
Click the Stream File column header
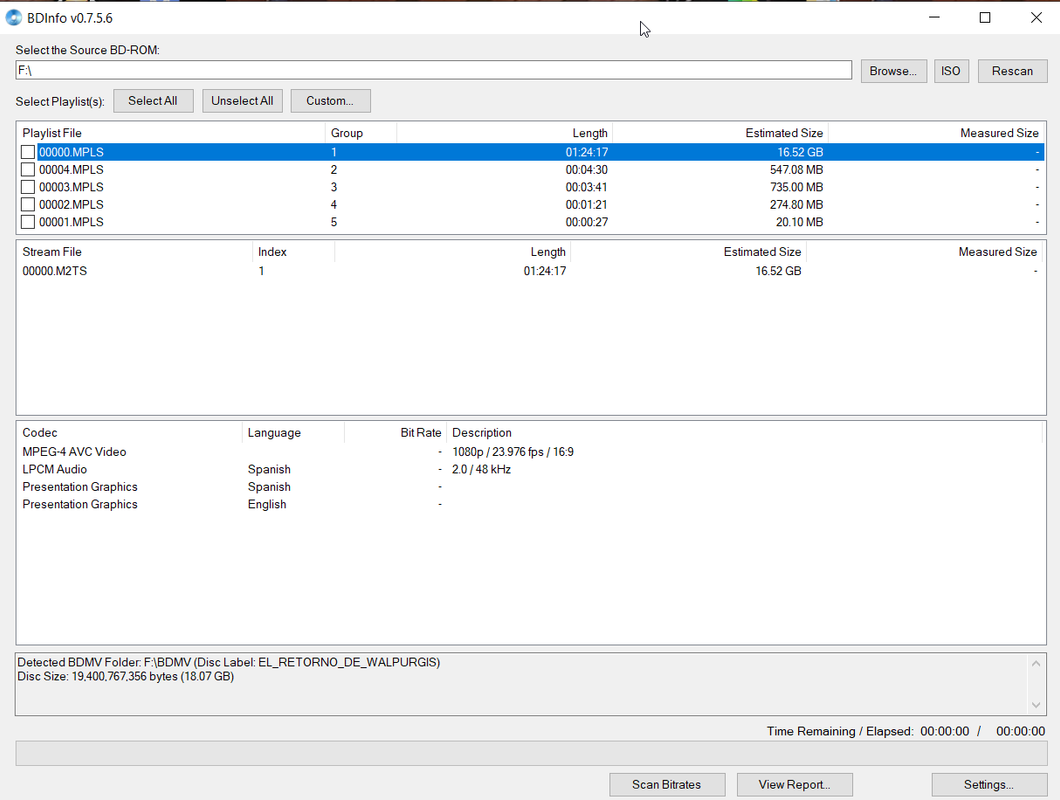pyautogui.click(x=135, y=252)
